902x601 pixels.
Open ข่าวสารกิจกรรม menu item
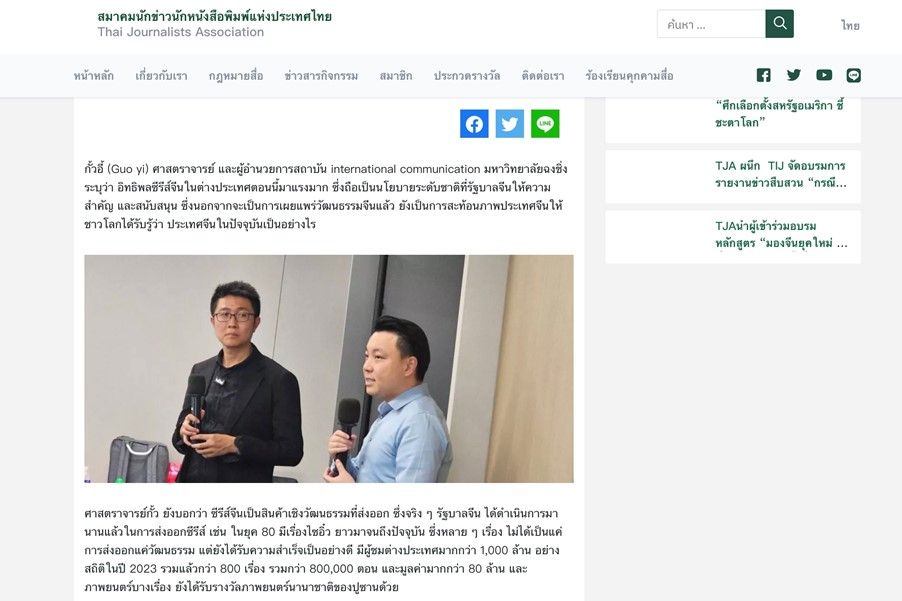[321, 76]
